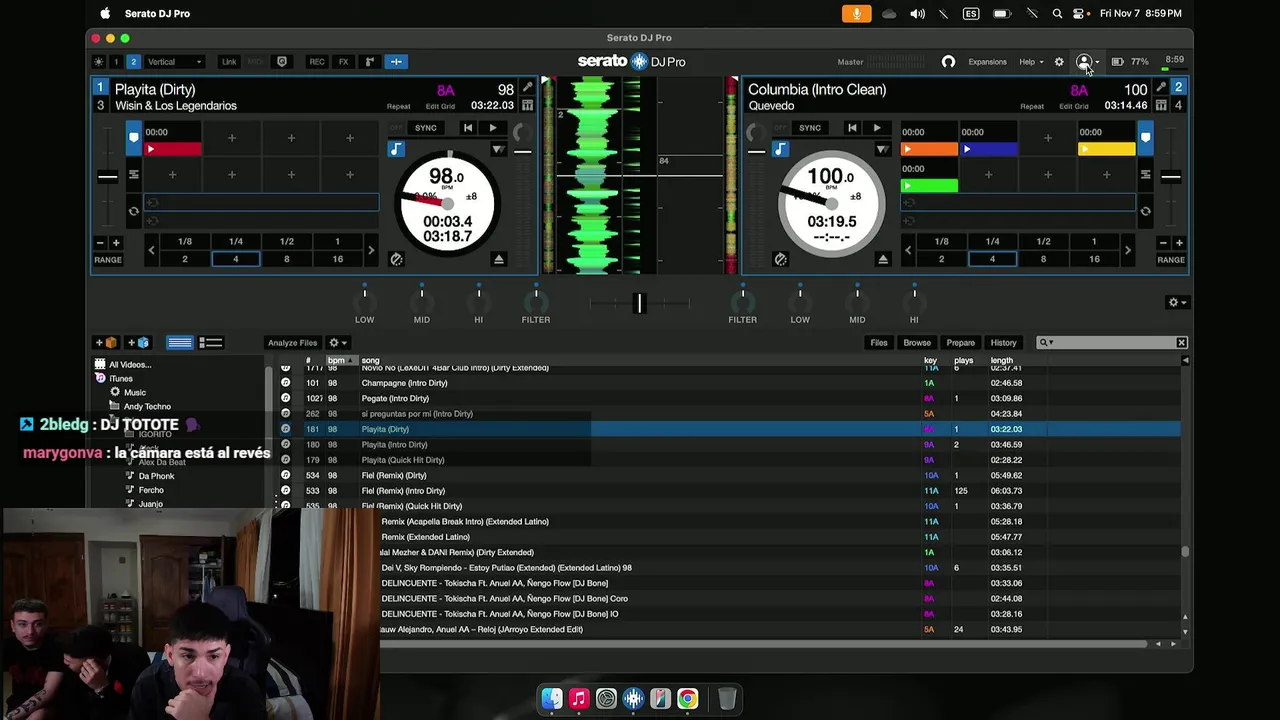Select saved loops tab on left deck
Screen dimensions: 1280x720
coord(133,174)
